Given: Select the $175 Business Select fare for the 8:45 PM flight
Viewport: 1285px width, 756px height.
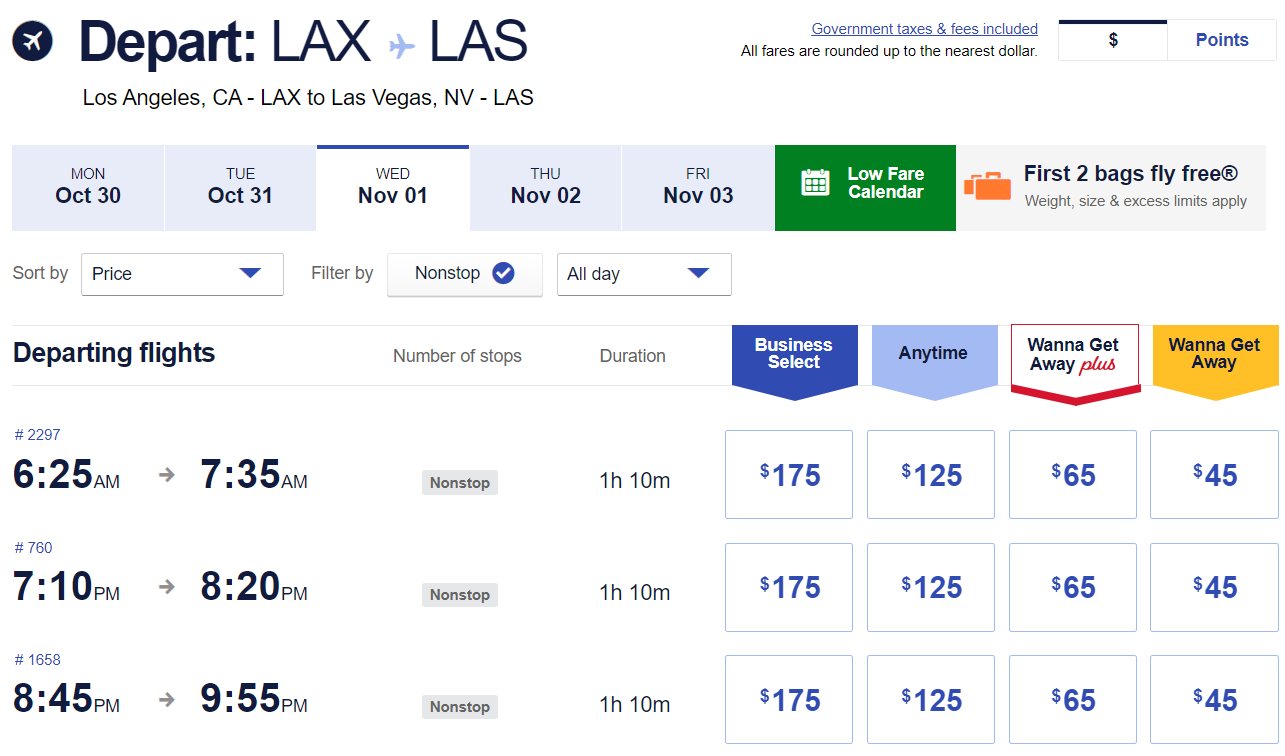Looking at the screenshot, I should (788, 699).
